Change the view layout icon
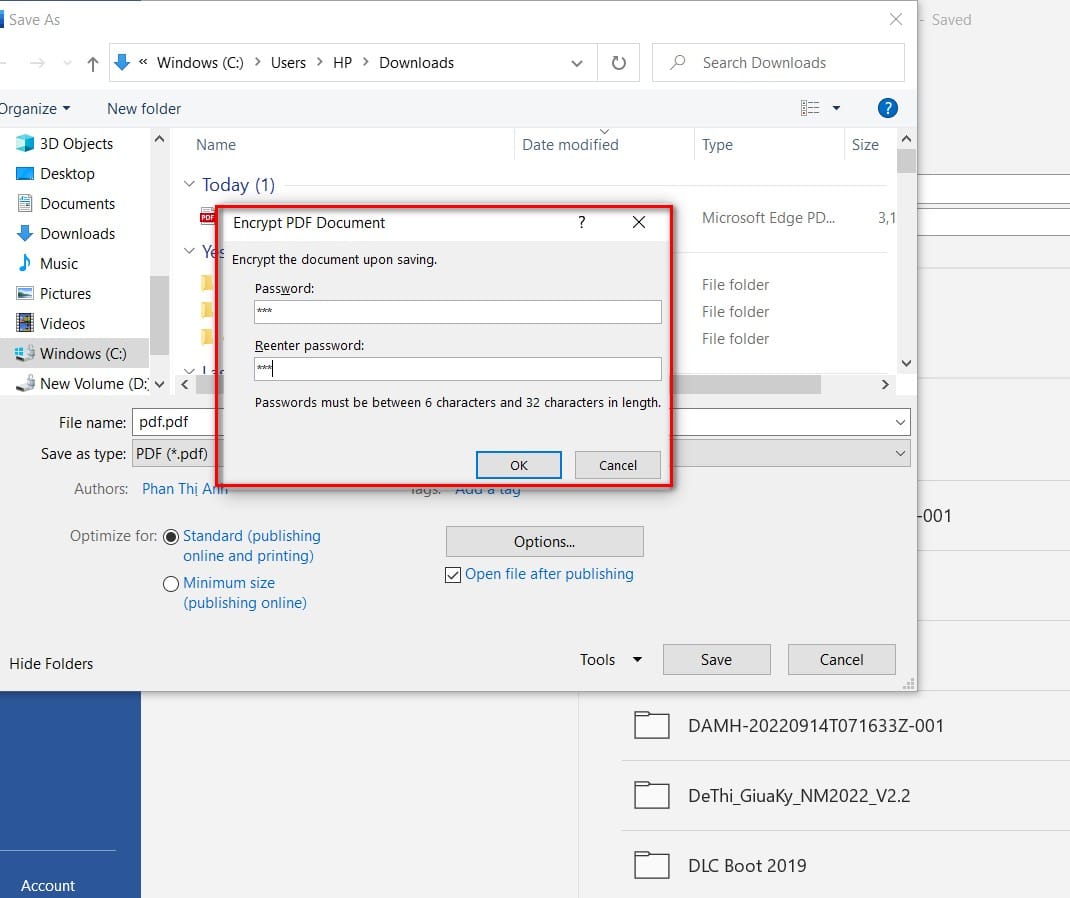This screenshot has height=898, width=1070. pos(810,108)
